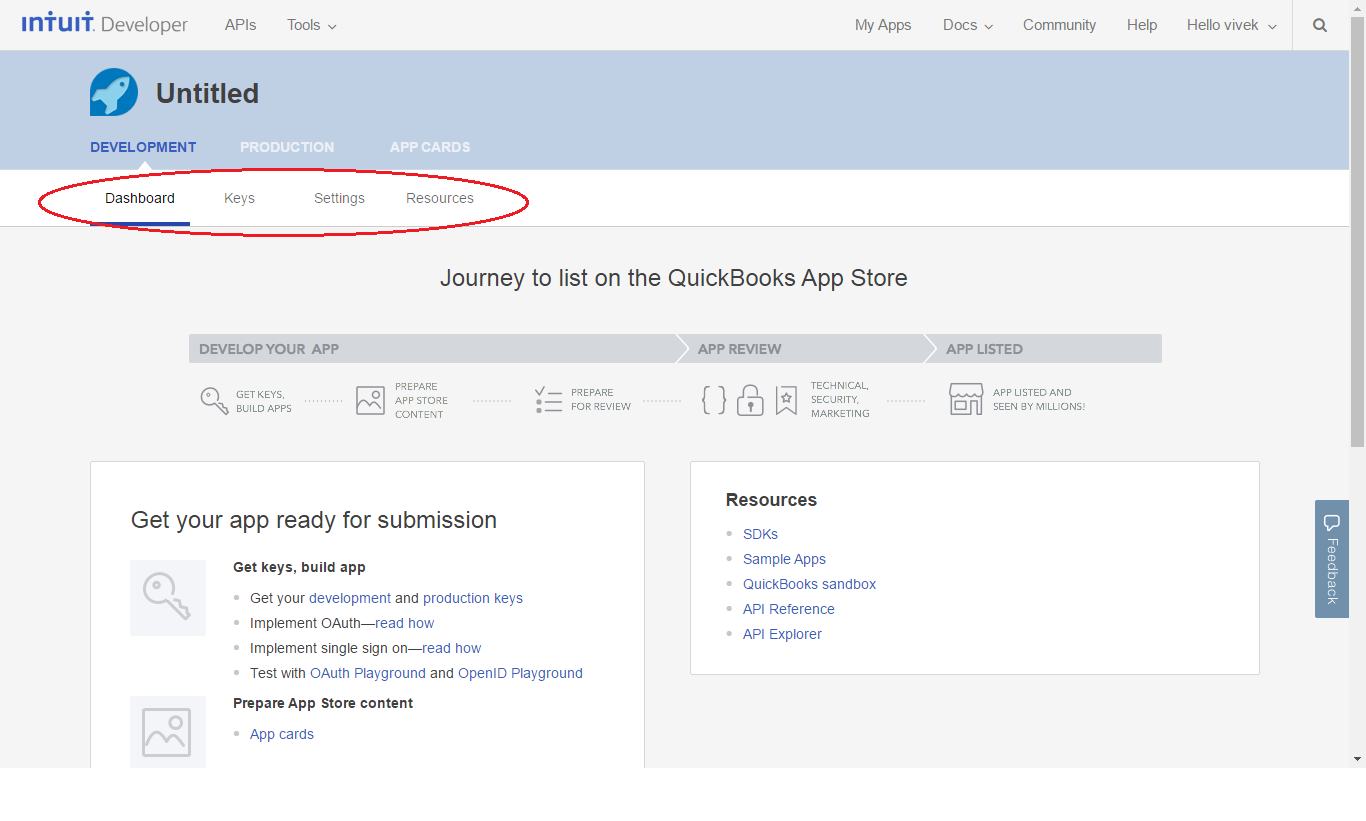1366x821 pixels.
Task: Click the checklist icon for Prepare for Review
Action: 548,400
